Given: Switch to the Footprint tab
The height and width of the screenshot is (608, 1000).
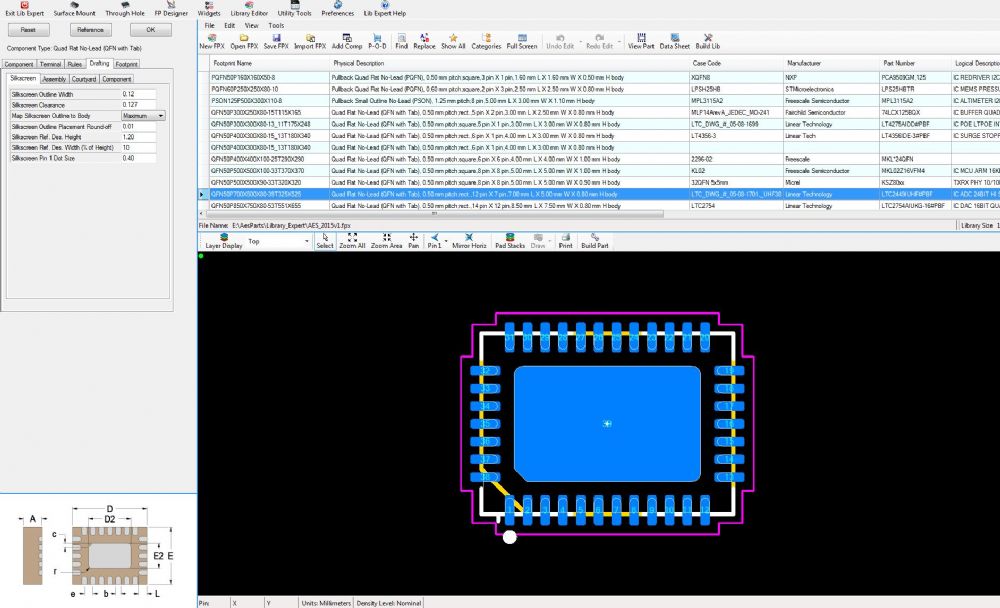Looking at the screenshot, I should tap(127, 64).
